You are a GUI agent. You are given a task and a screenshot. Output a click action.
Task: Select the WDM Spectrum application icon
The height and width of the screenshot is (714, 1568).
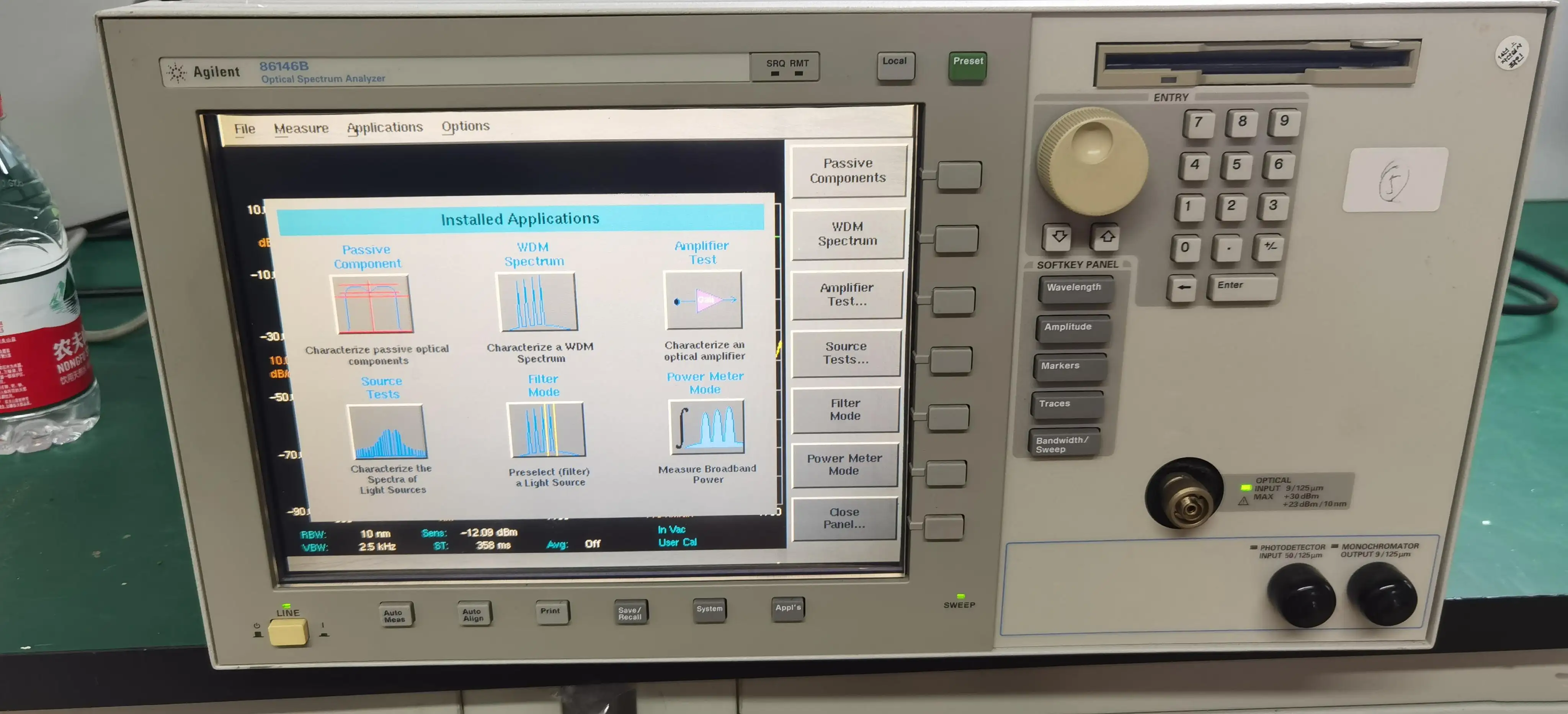tap(537, 301)
